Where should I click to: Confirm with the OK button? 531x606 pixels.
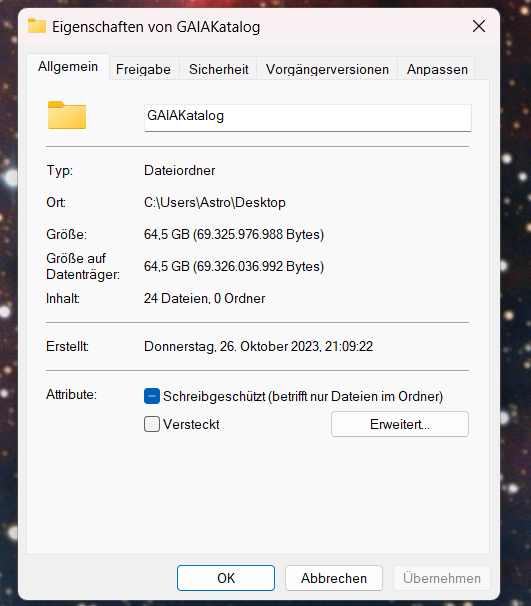coord(226,578)
